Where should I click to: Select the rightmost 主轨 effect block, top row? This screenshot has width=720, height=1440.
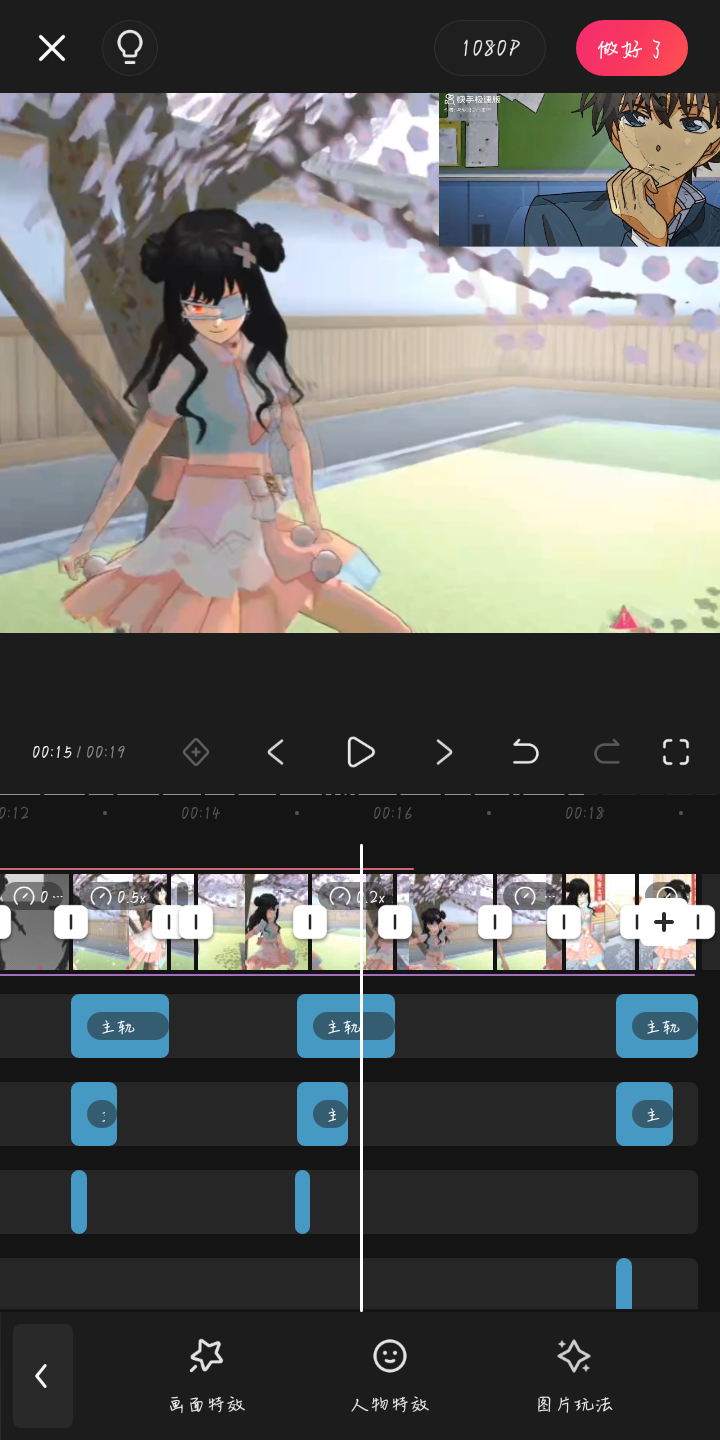pyautogui.click(x=657, y=1026)
